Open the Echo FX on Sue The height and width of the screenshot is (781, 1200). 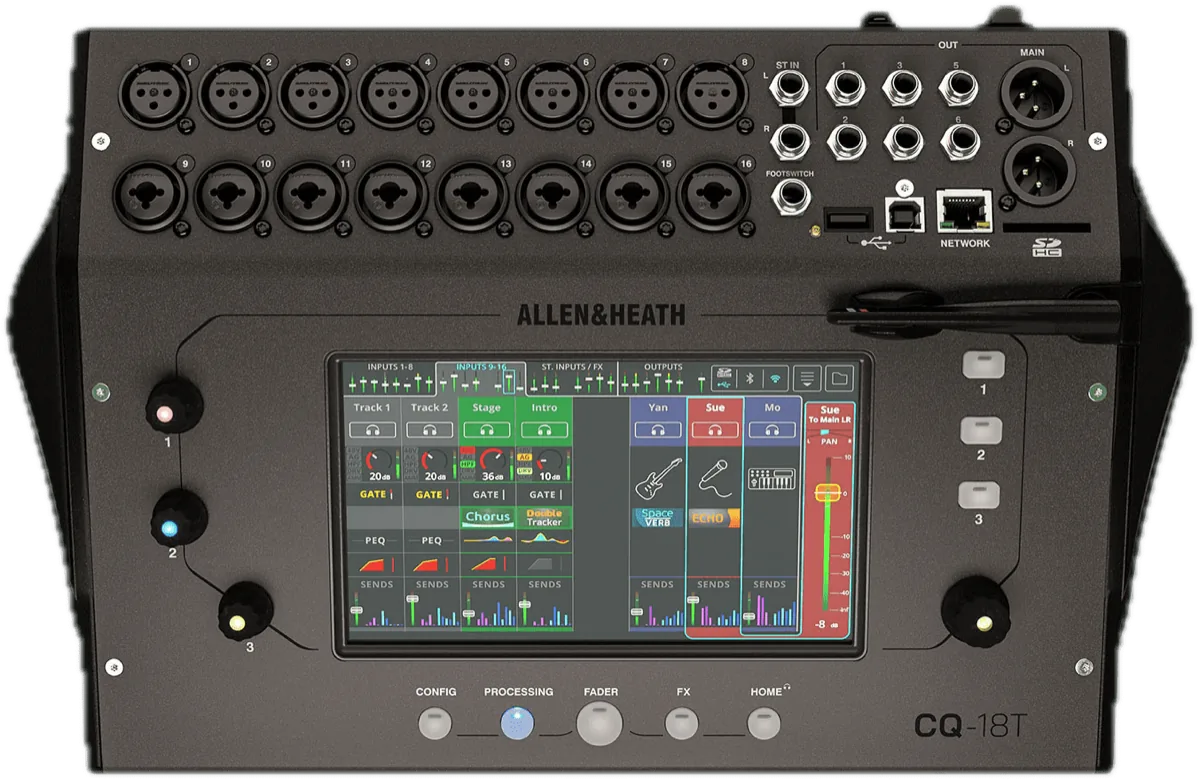[x=714, y=517]
